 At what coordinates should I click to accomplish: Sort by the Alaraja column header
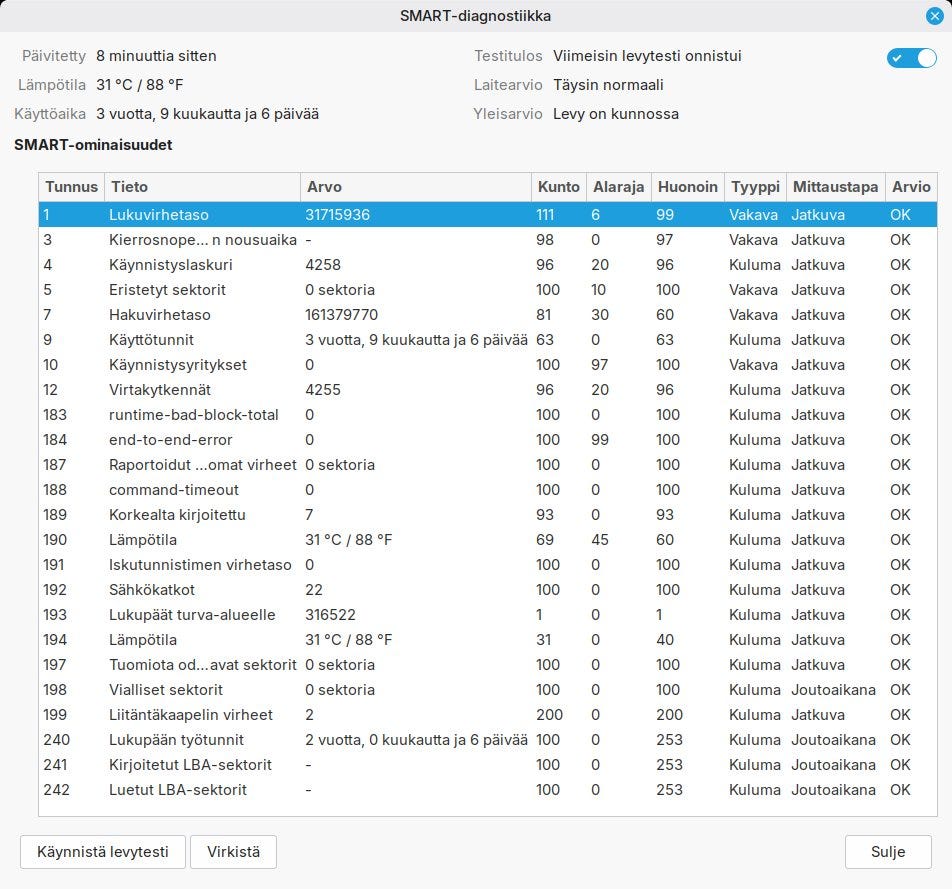(619, 187)
